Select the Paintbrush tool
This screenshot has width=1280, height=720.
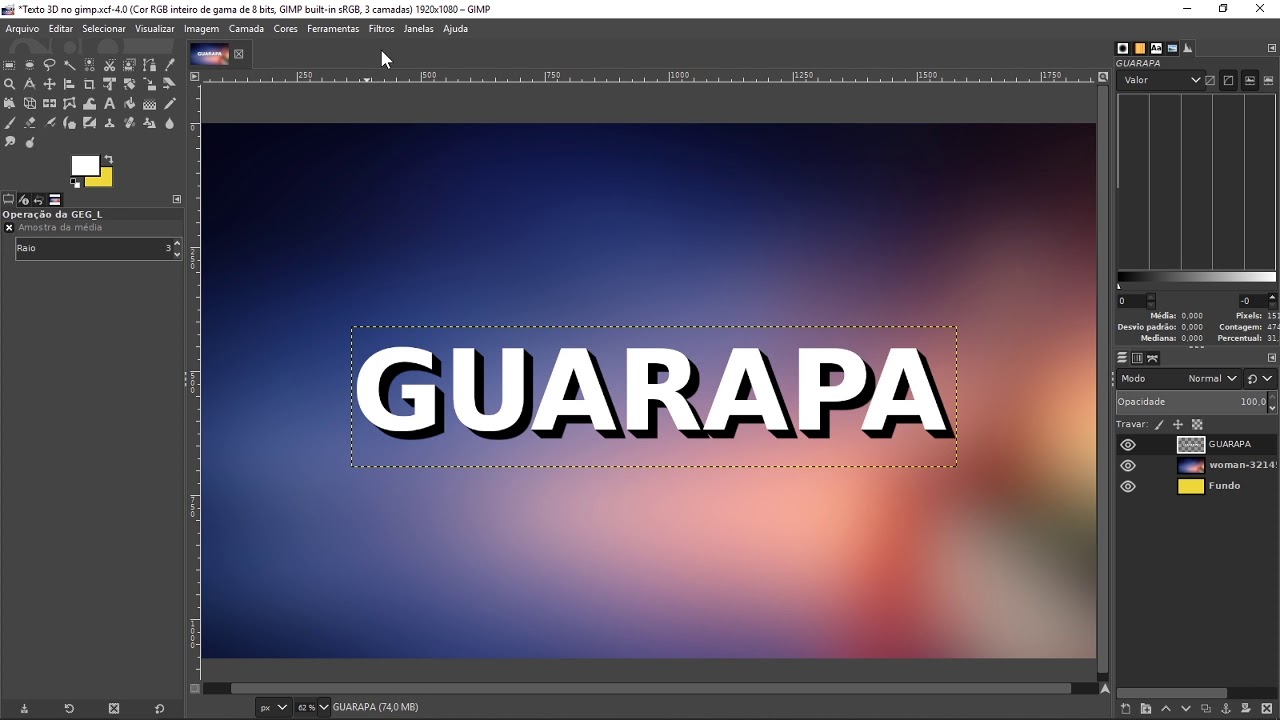point(9,123)
